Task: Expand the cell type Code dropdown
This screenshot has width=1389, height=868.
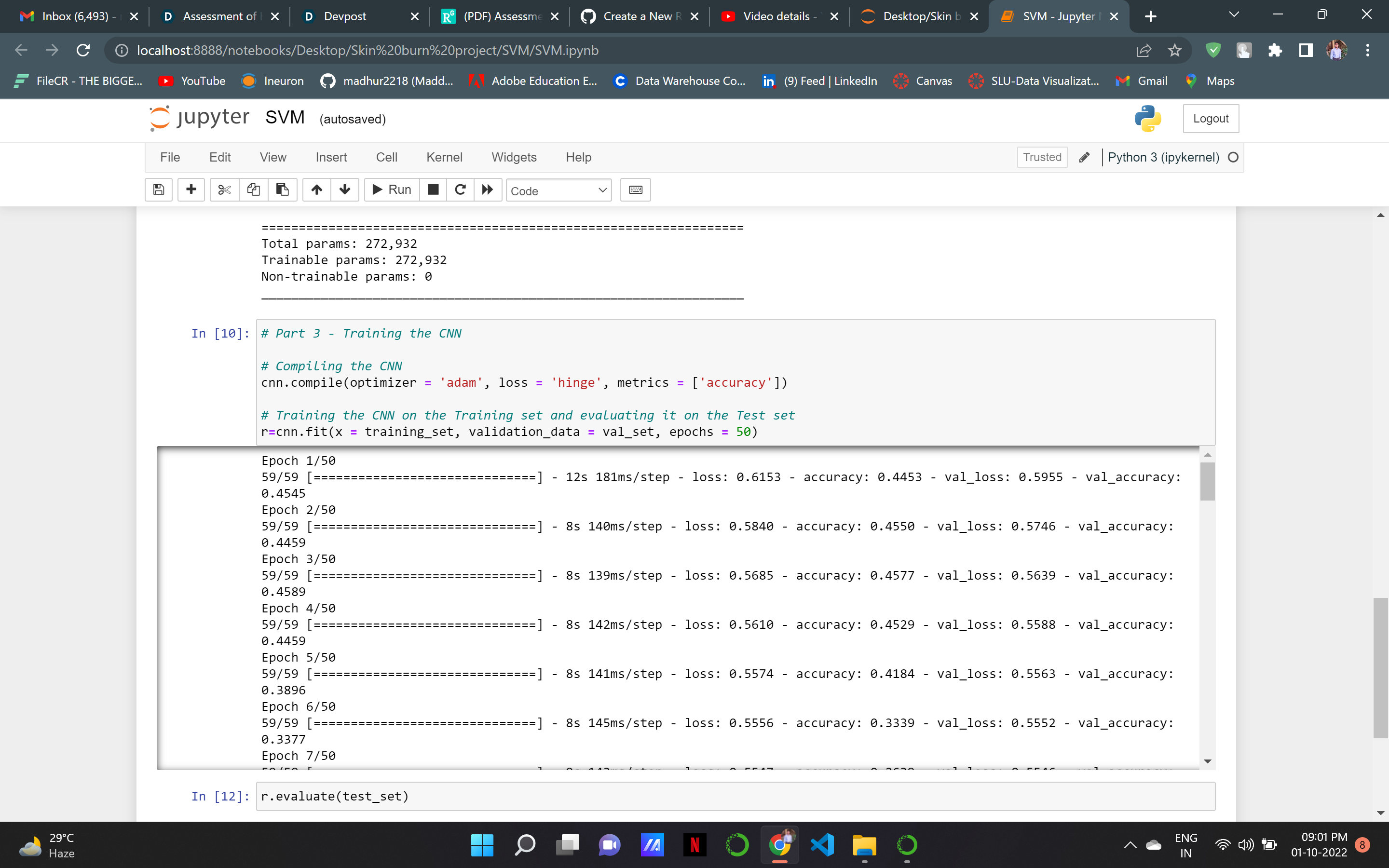Action: tap(558, 190)
